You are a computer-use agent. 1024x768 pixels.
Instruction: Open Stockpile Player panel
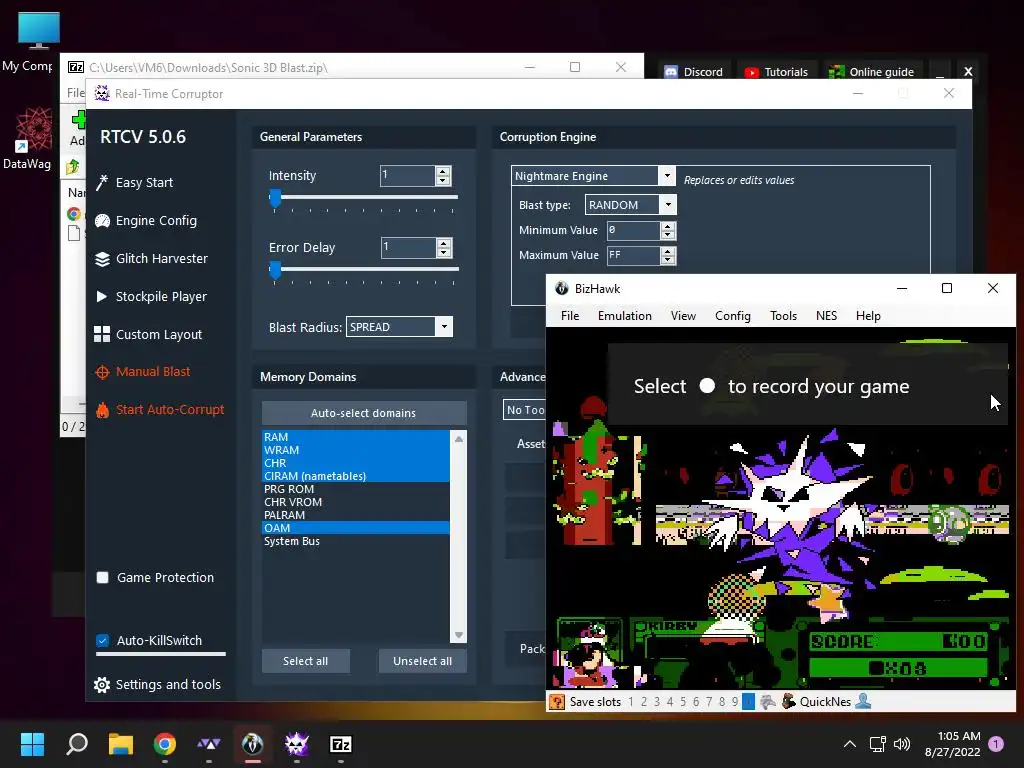(x=151, y=296)
